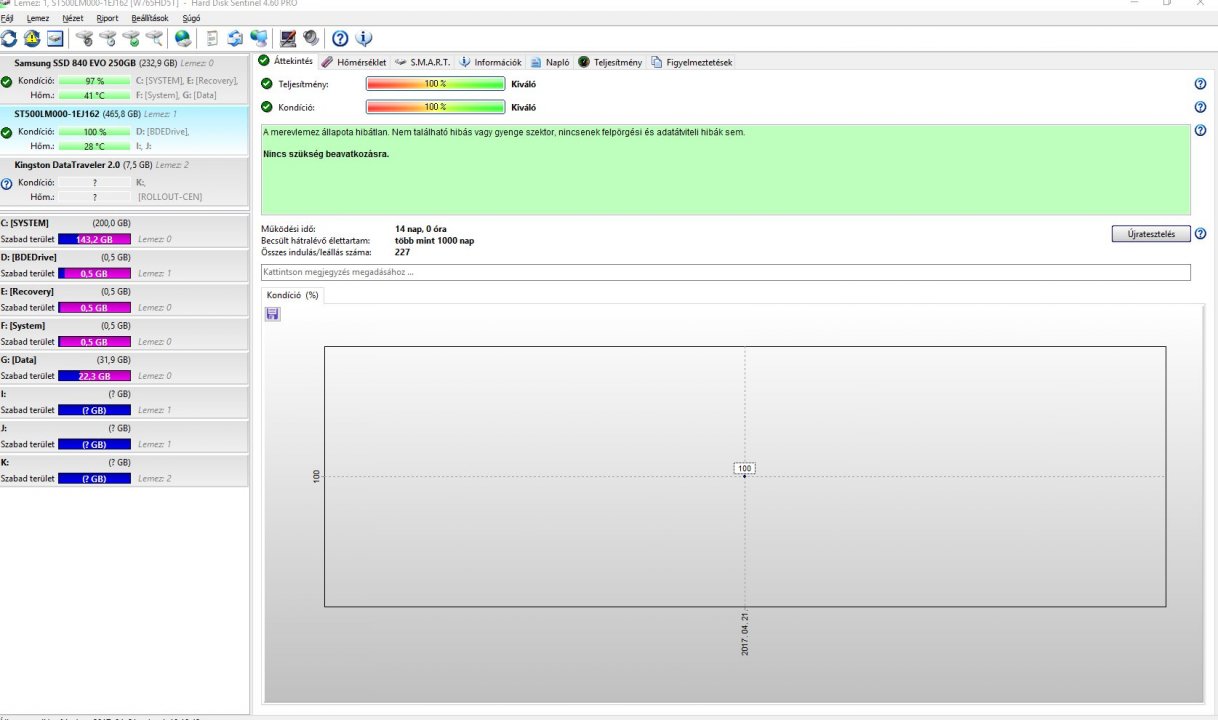
Task: Select ST500LM000-1EJ162 disk entry
Action: tap(124, 131)
